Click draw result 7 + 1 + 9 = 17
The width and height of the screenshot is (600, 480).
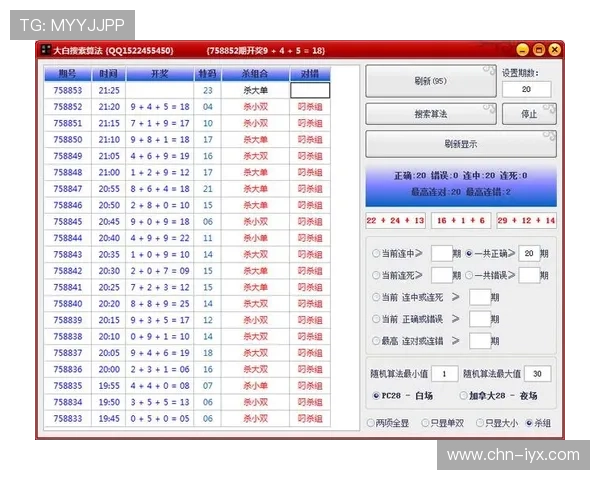[x=160, y=123]
